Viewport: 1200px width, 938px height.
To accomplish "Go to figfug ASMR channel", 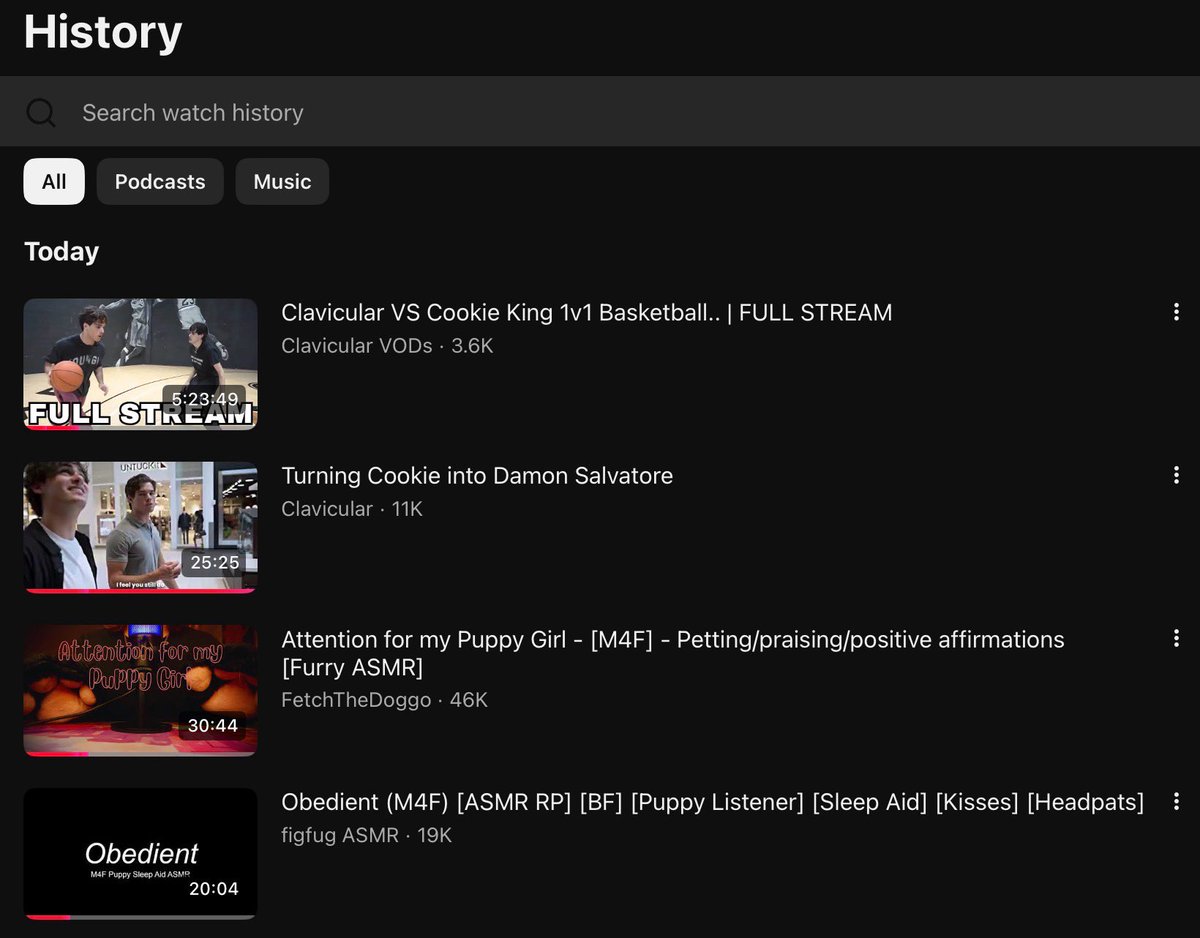I will click(340, 835).
